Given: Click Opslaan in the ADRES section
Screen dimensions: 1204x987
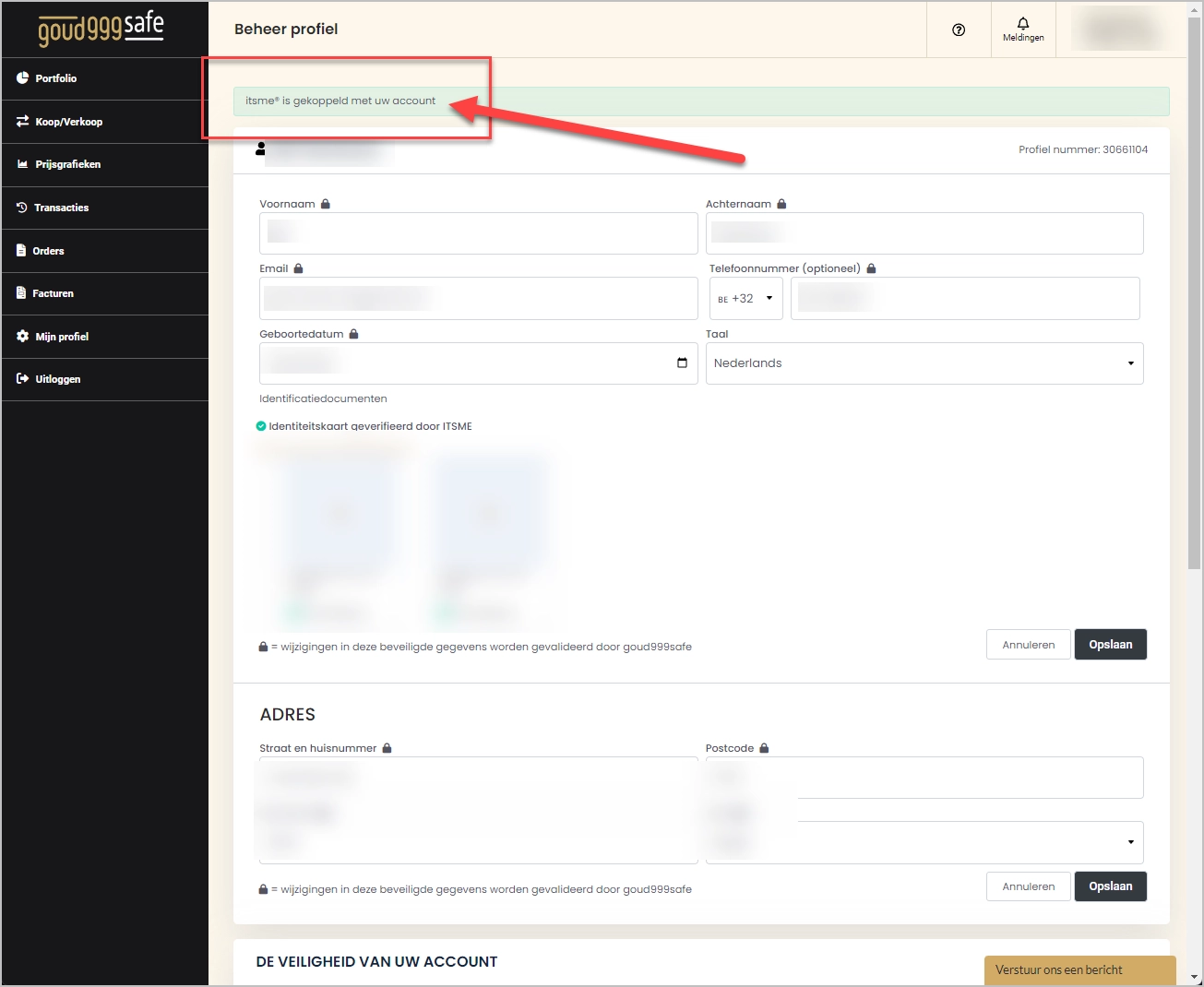Looking at the screenshot, I should click(1110, 886).
